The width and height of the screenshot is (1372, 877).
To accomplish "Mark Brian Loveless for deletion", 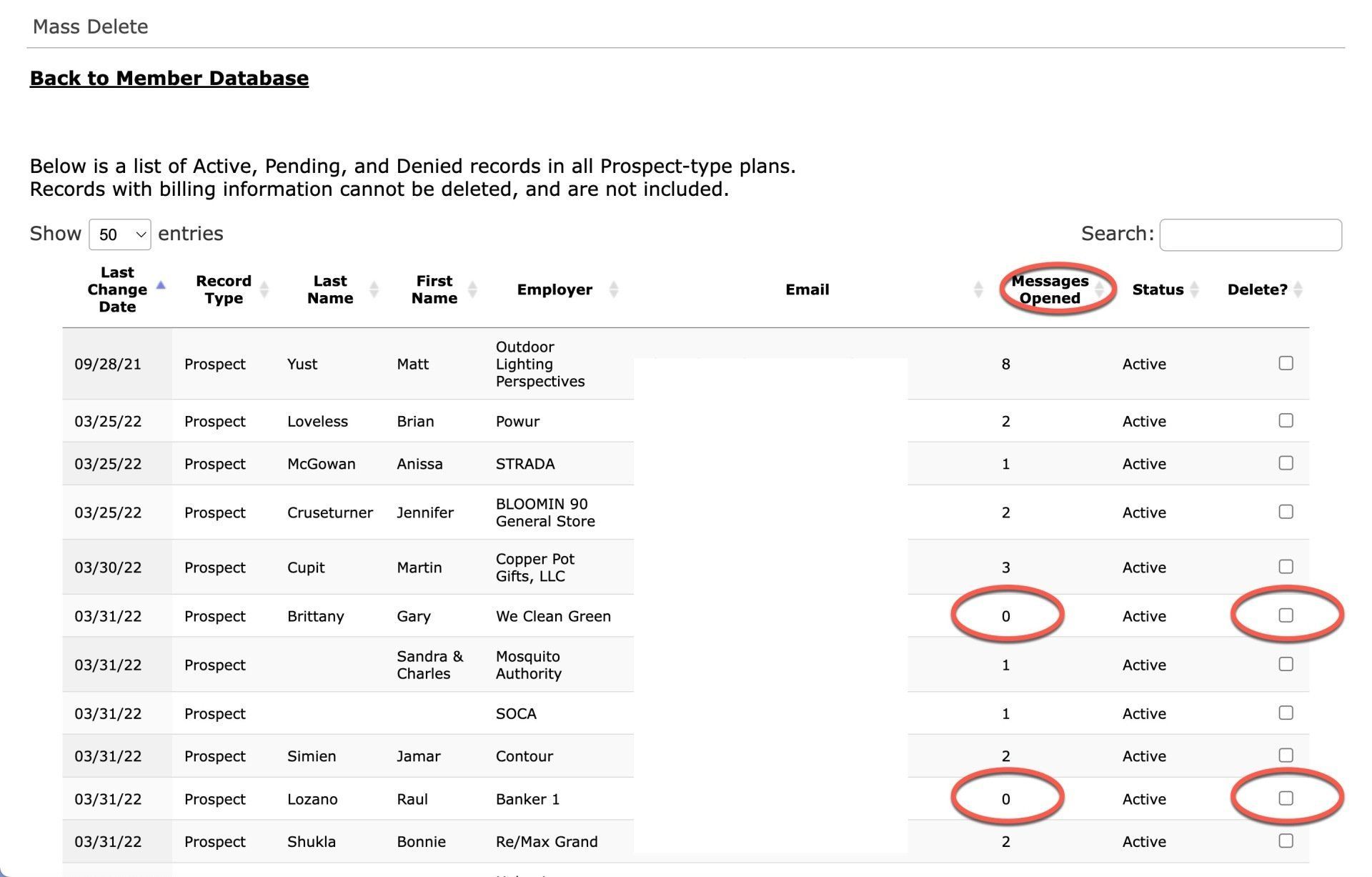I will [x=1286, y=421].
